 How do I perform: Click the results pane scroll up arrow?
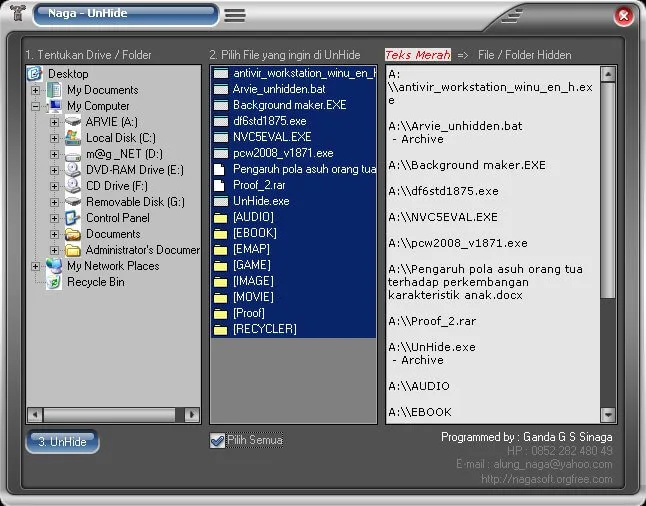pyautogui.click(x=608, y=75)
